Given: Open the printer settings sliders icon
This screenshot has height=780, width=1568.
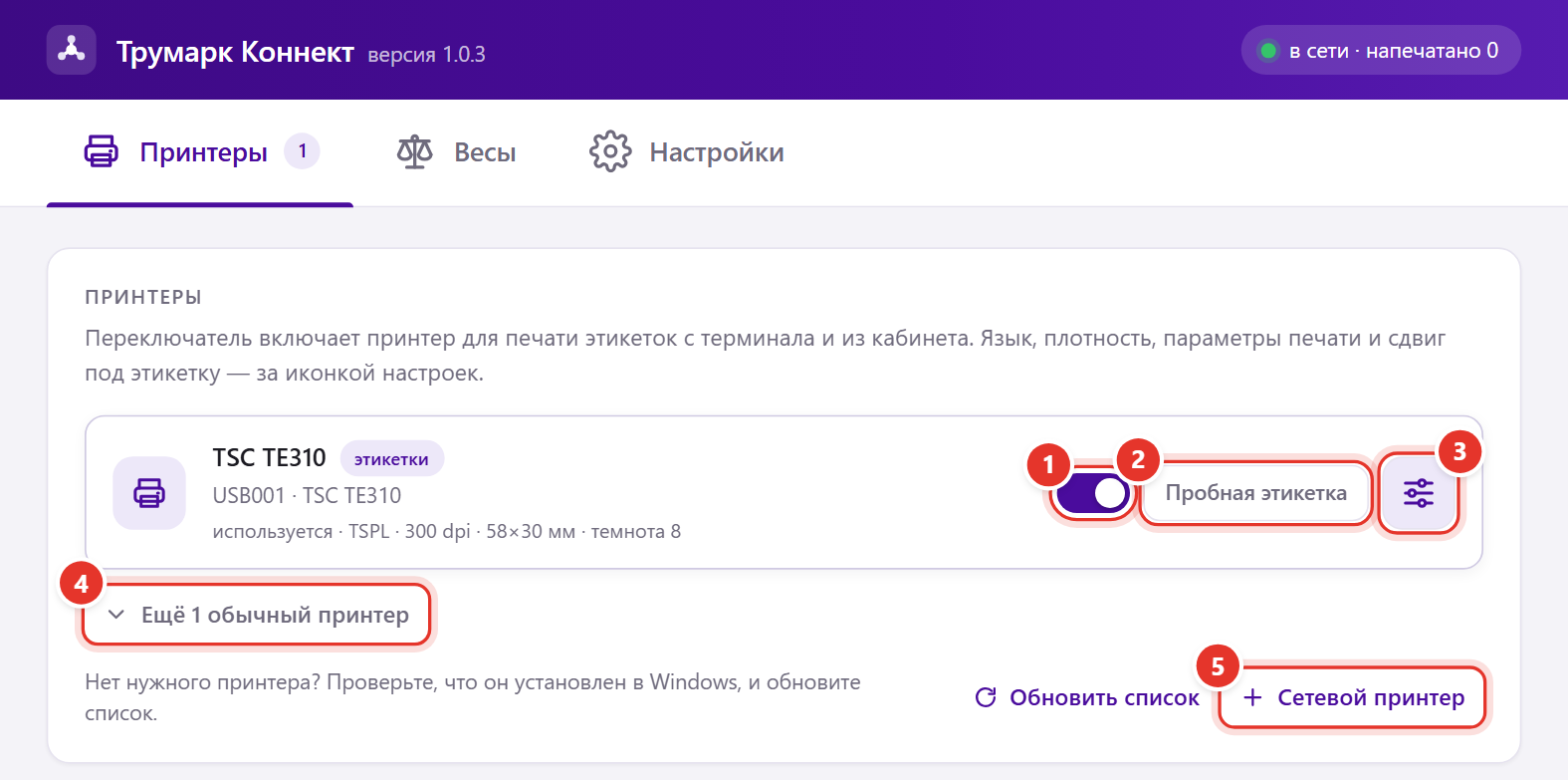Looking at the screenshot, I should [x=1419, y=493].
